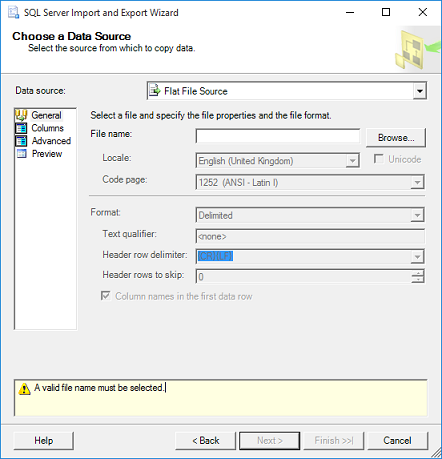Click the Advanced page icon
This screenshot has width=442, height=459.
tap(21, 141)
